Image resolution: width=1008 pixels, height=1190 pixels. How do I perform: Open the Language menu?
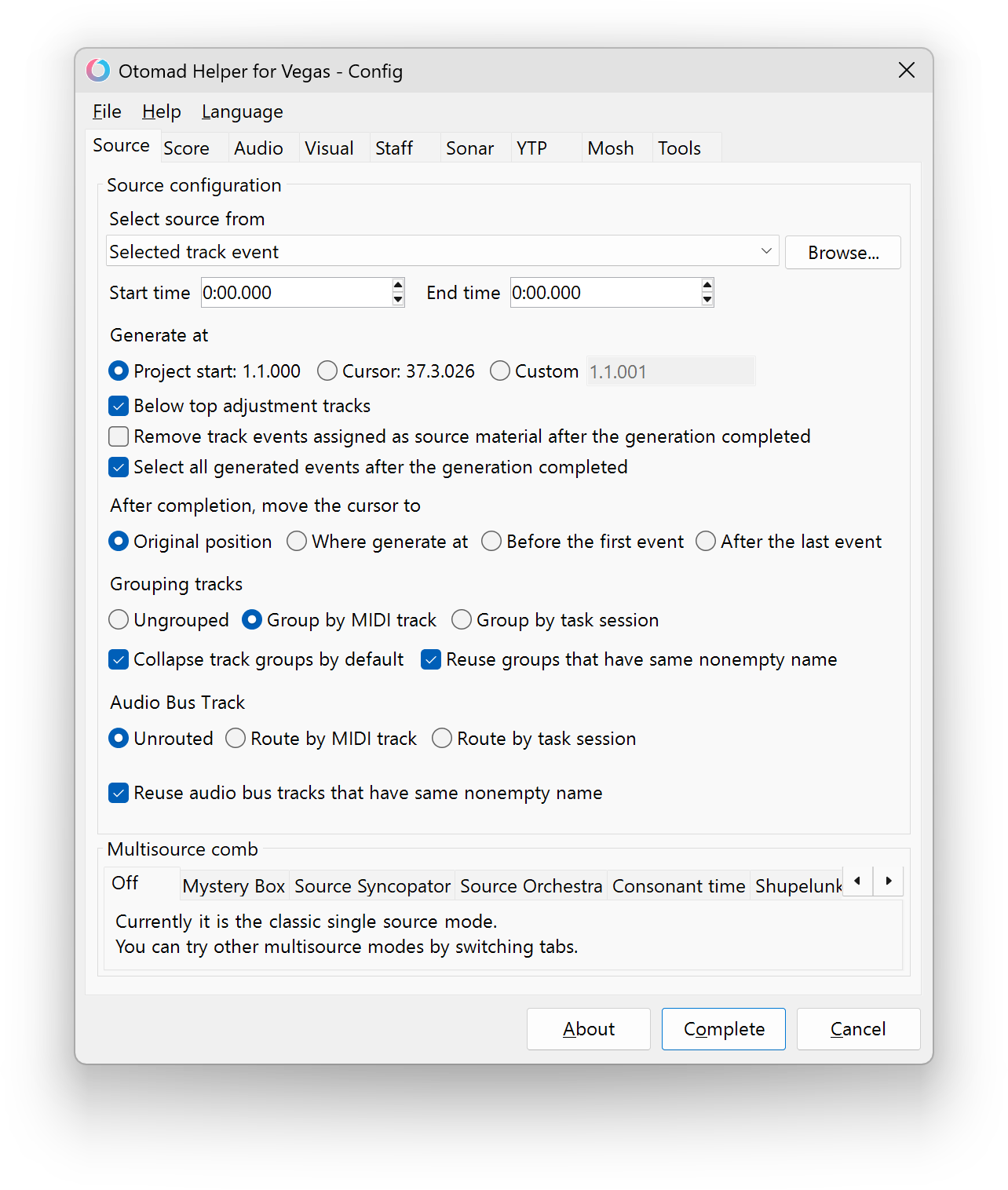242,111
